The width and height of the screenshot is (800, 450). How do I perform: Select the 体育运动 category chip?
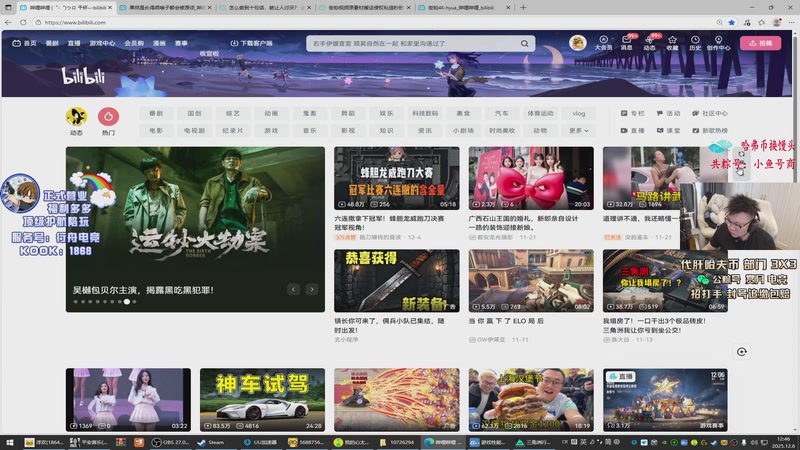(x=540, y=113)
